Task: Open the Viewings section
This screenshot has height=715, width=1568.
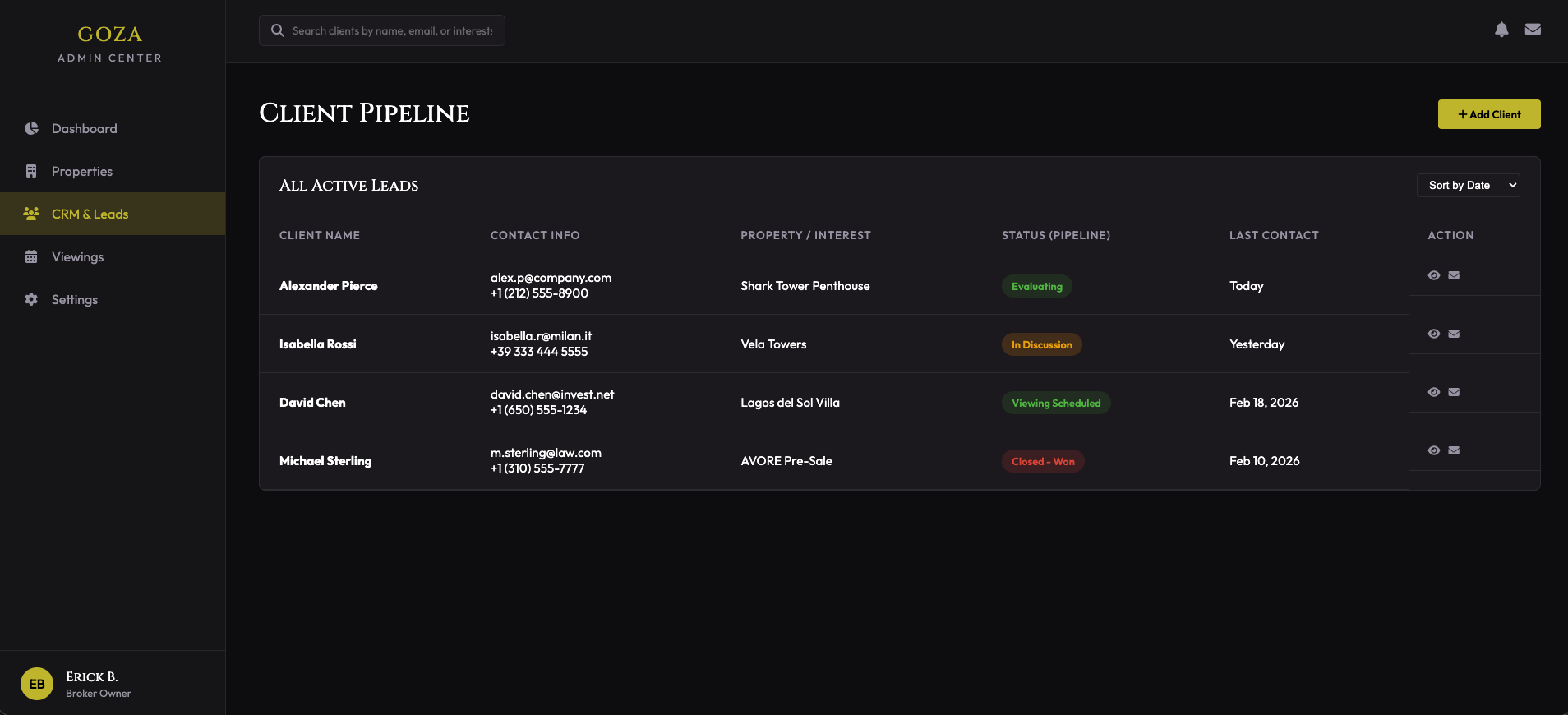Action: click(77, 257)
